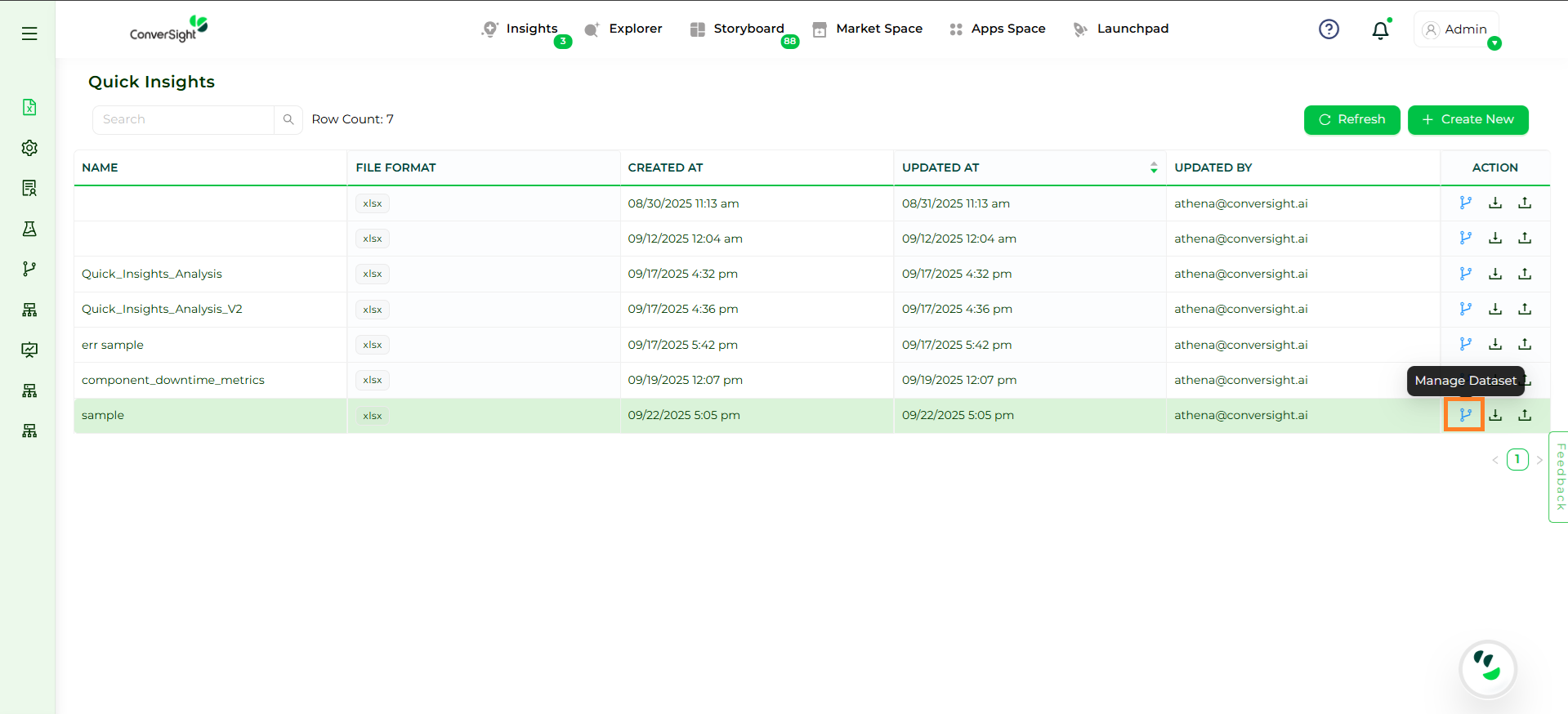Screen dimensions: 1568x714
Task: Open the ConverSight chatbot assistant bubble
Action: (1487, 668)
